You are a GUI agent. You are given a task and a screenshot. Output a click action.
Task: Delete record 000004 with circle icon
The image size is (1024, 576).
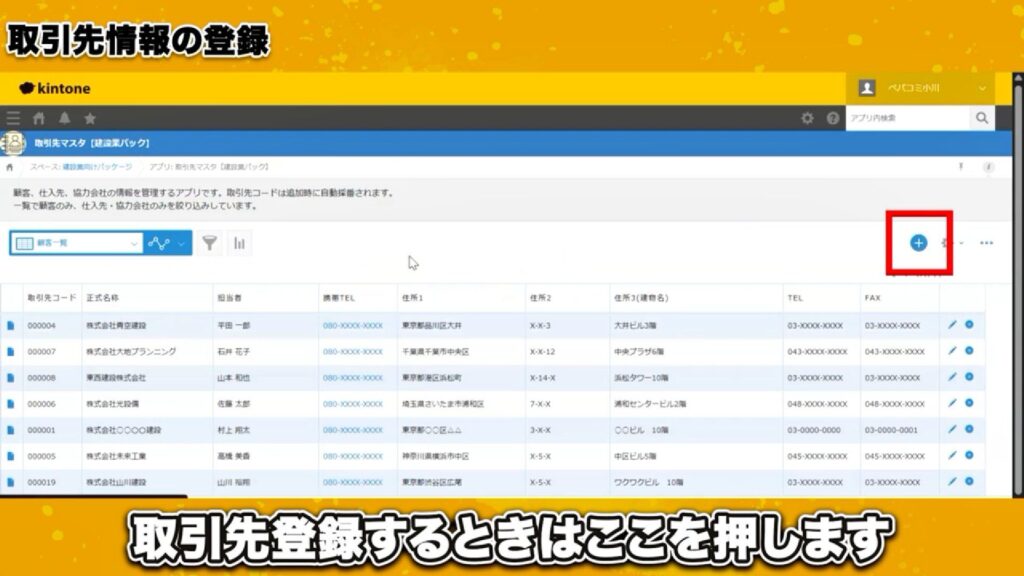969,325
